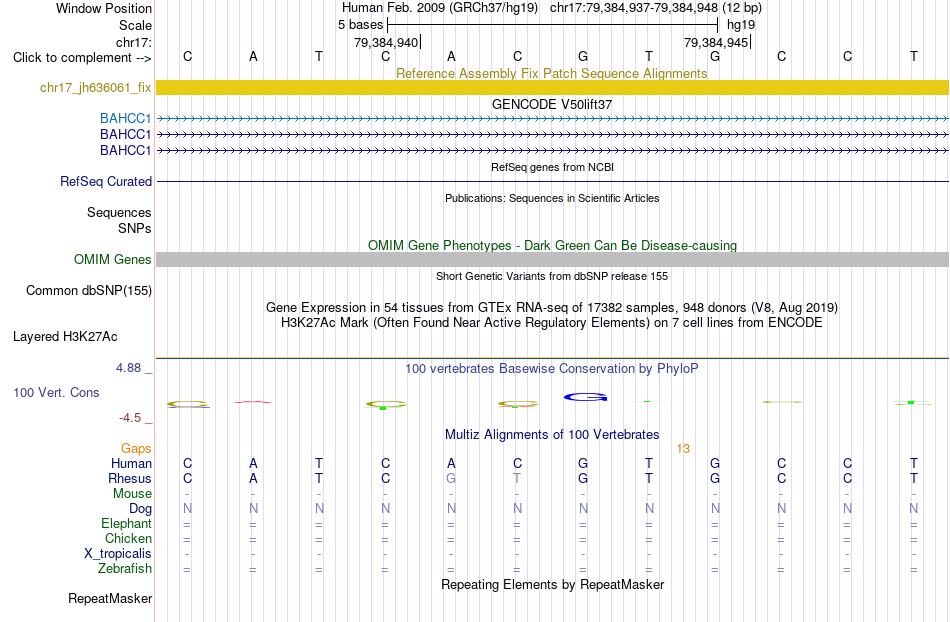
Task: Click the Window Position label
Action: 104,8
